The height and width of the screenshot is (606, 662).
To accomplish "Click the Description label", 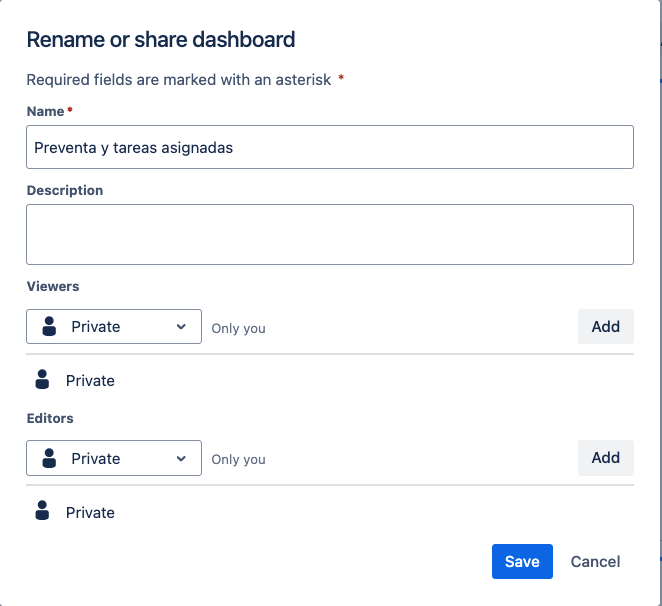I will tap(65, 190).
